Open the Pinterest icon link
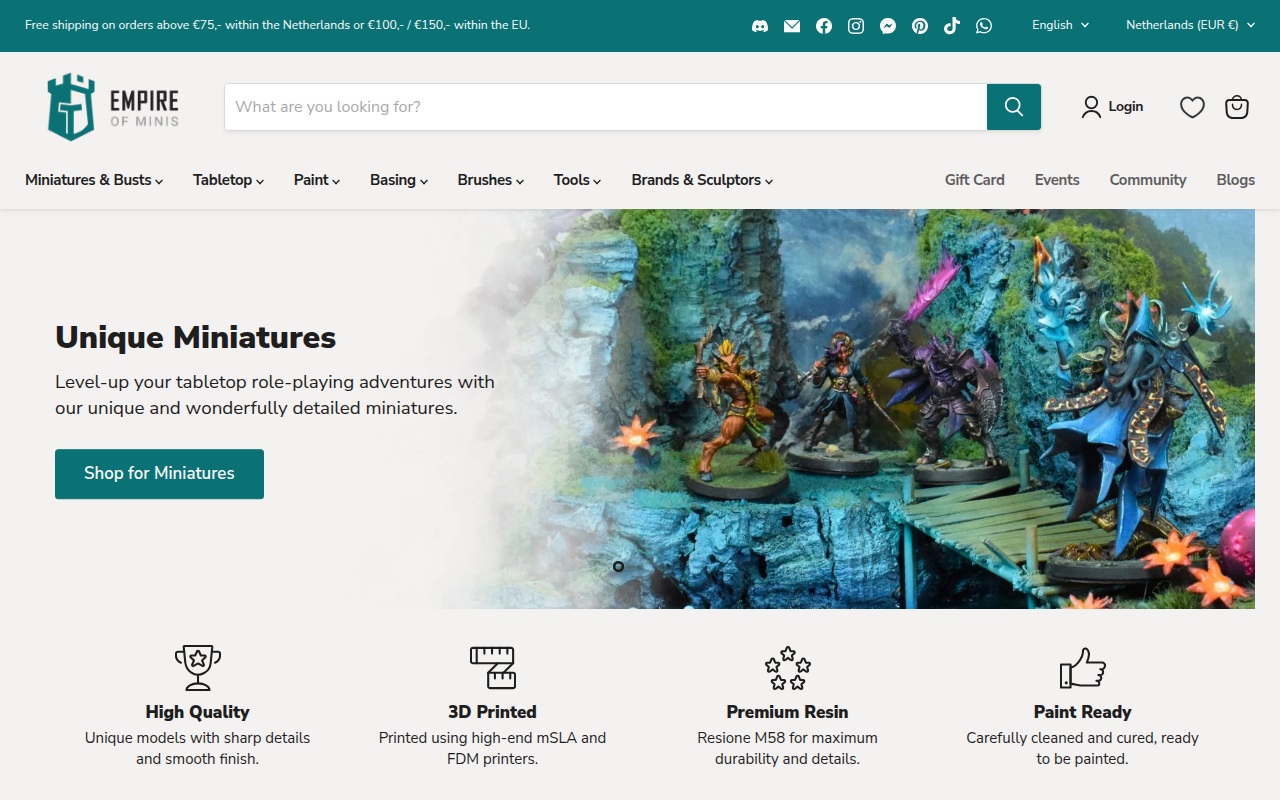This screenshot has width=1280, height=800. pos(920,26)
